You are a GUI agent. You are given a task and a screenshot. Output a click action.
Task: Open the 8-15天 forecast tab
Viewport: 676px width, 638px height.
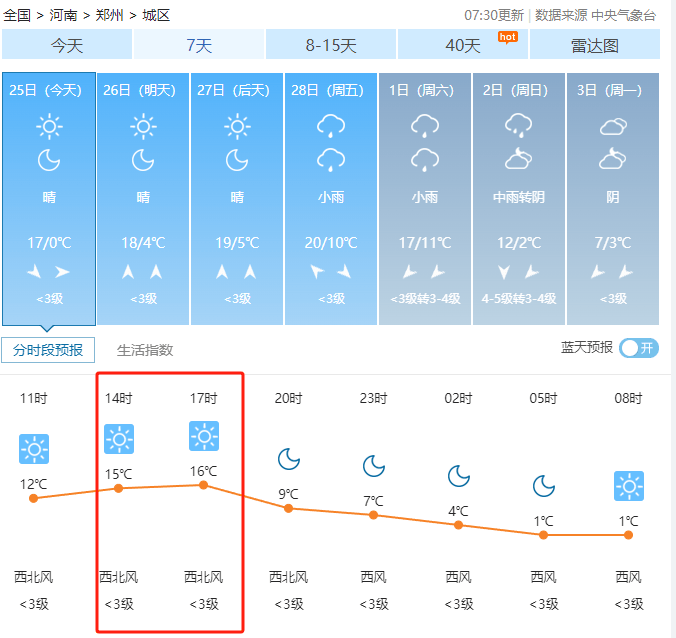tap(331, 44)
